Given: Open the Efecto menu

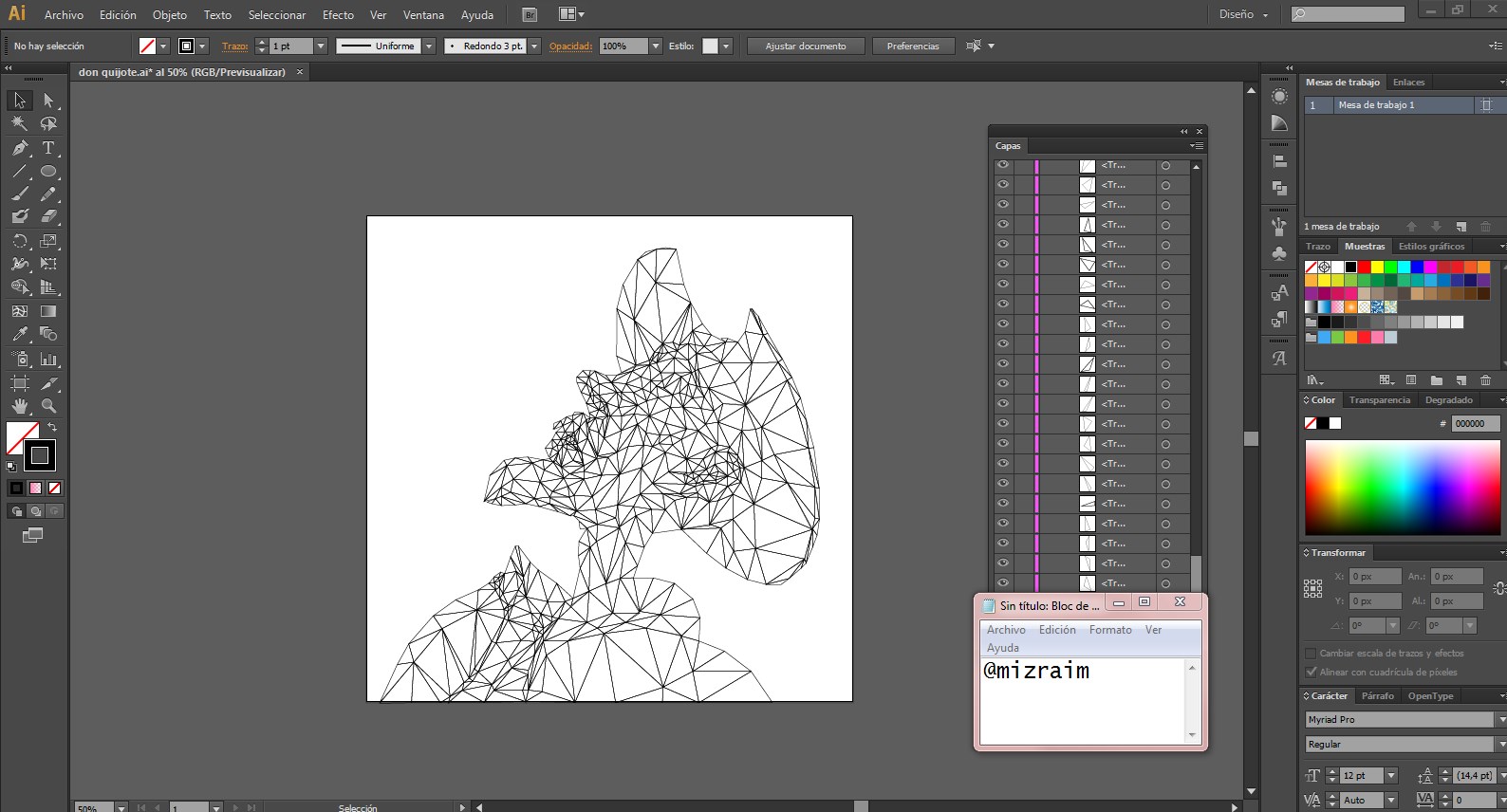Looking at the screenshot, I should click(338, 15).
